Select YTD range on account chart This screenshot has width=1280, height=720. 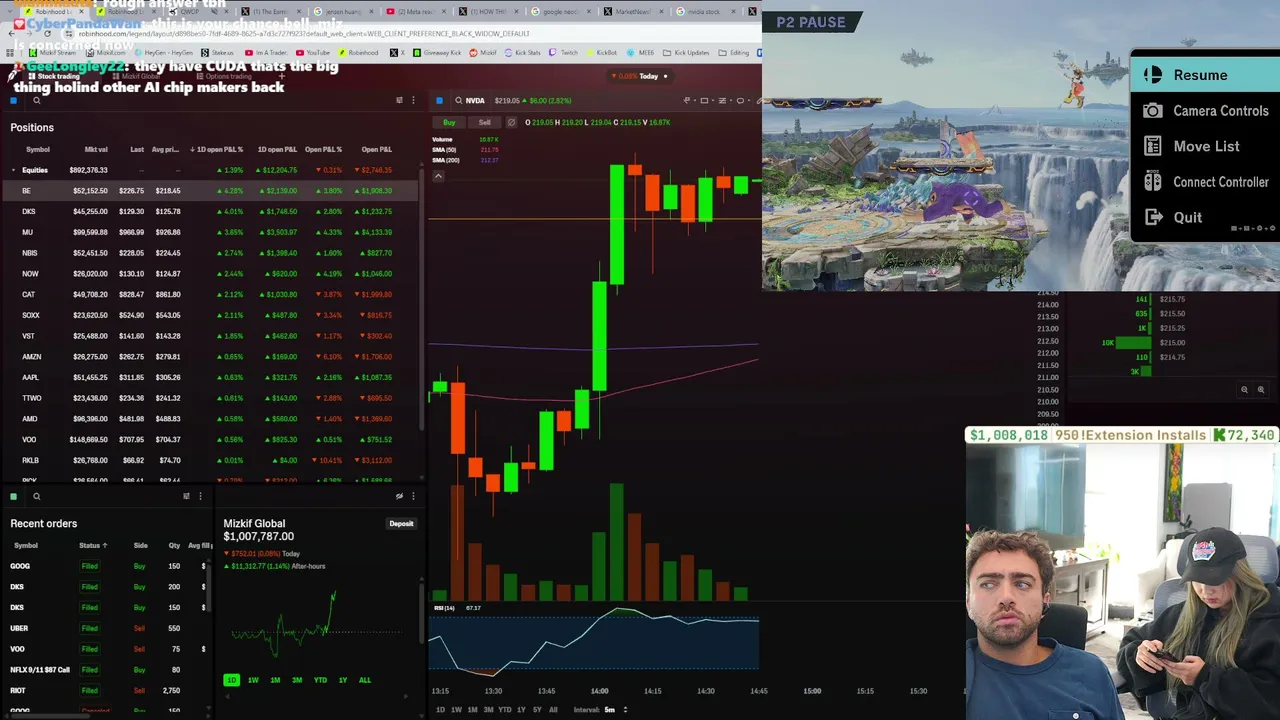click(320, 680)
